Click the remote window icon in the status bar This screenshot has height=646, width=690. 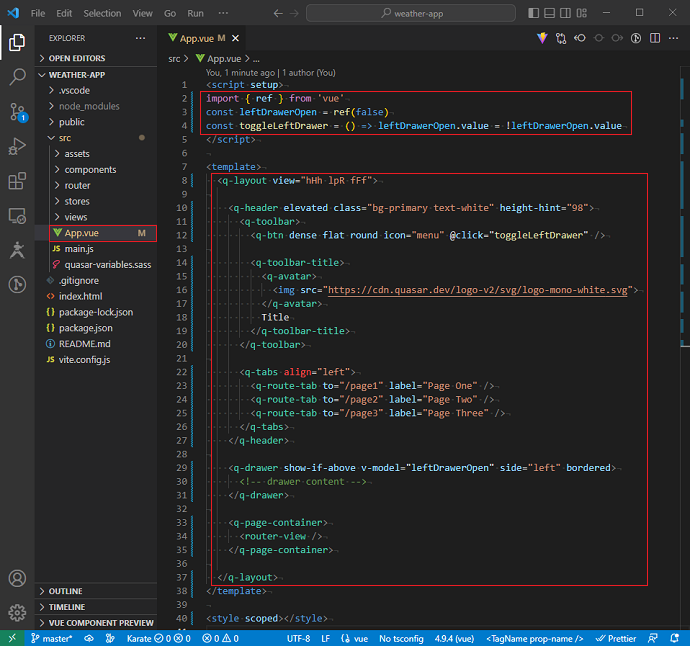(x=12, y=638)
